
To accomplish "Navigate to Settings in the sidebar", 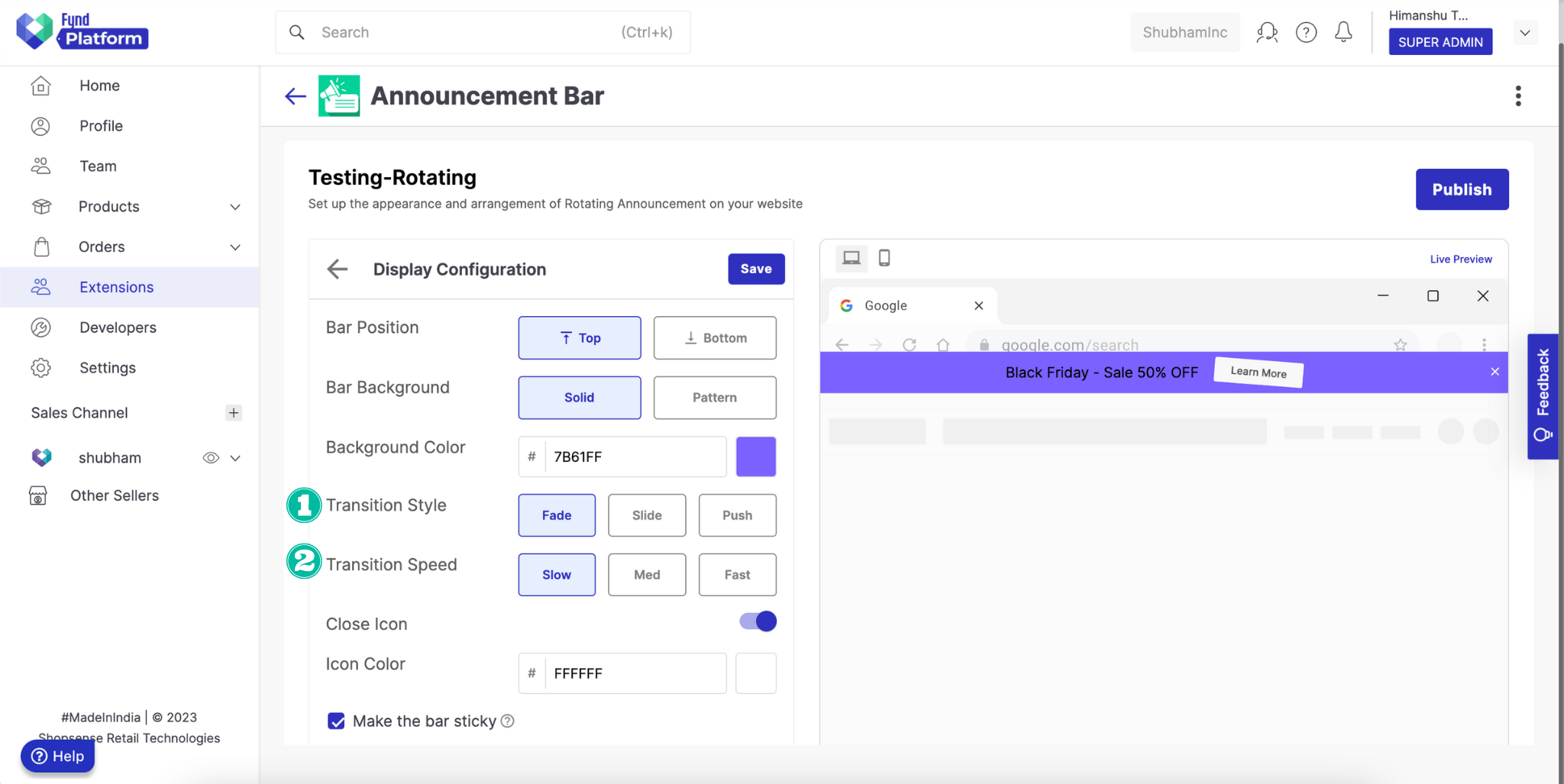I will coord(108,367).
